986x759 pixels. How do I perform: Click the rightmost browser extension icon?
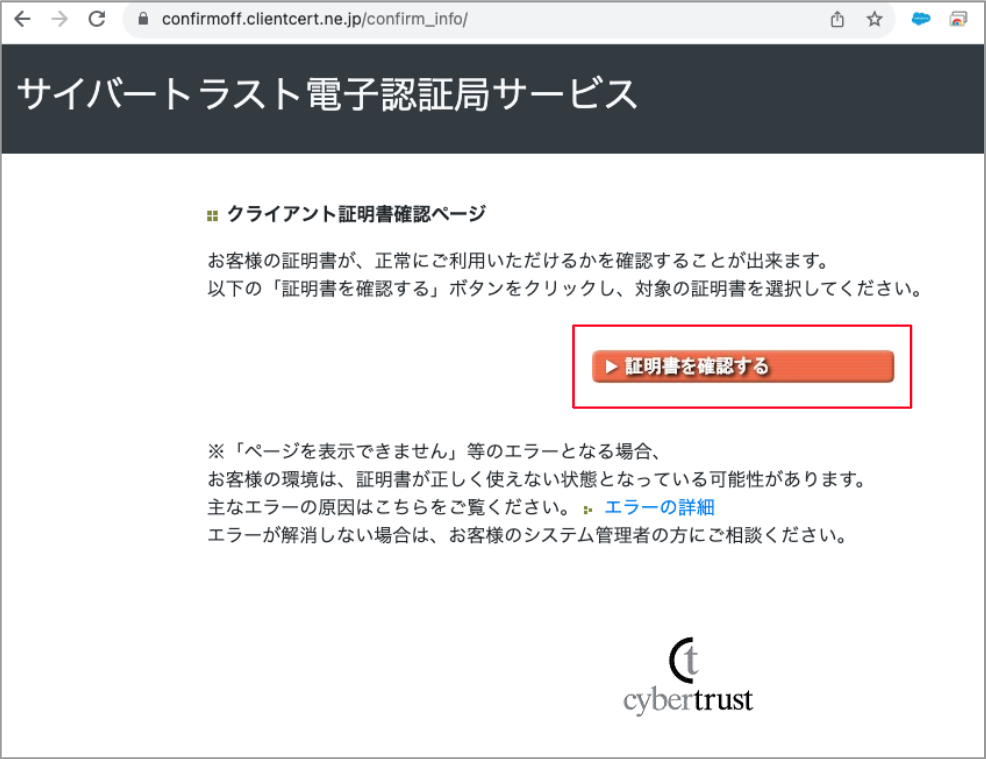coord(958,19)
